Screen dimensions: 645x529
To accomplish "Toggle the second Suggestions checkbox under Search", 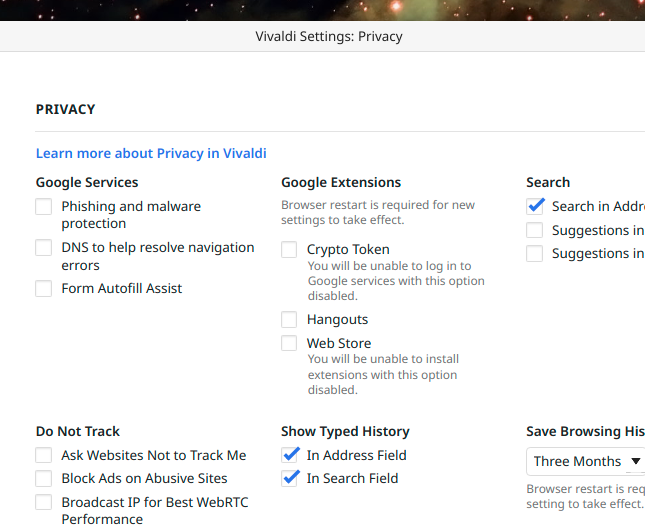I will coord(535,254).
